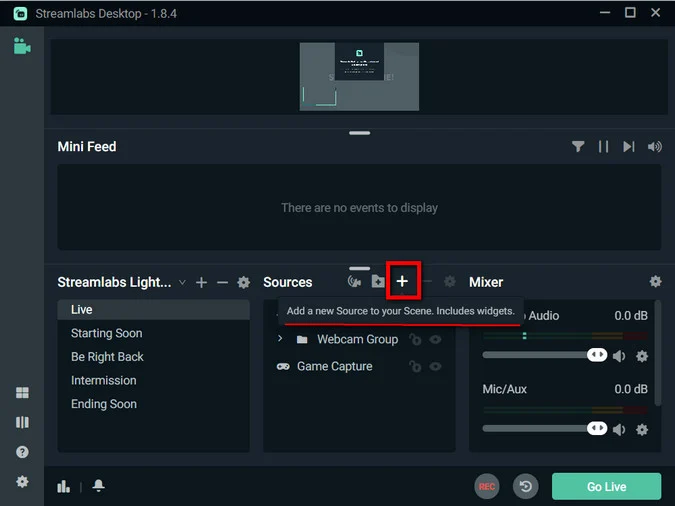Image resolution: width=675 pixels, height=506 pixels.
Task: Open Settings gear in left sidebar
Action: [x=22, y=481]
